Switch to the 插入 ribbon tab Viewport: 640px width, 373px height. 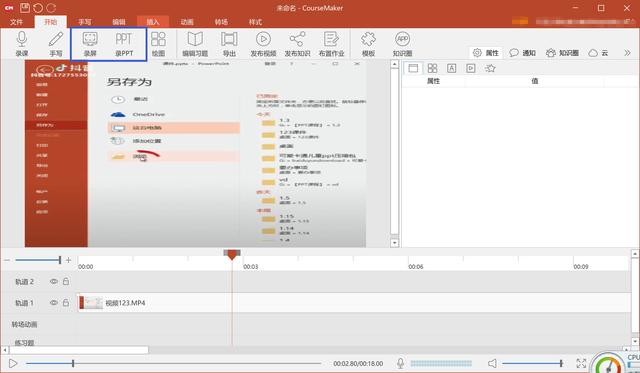[x=153, y=22]
